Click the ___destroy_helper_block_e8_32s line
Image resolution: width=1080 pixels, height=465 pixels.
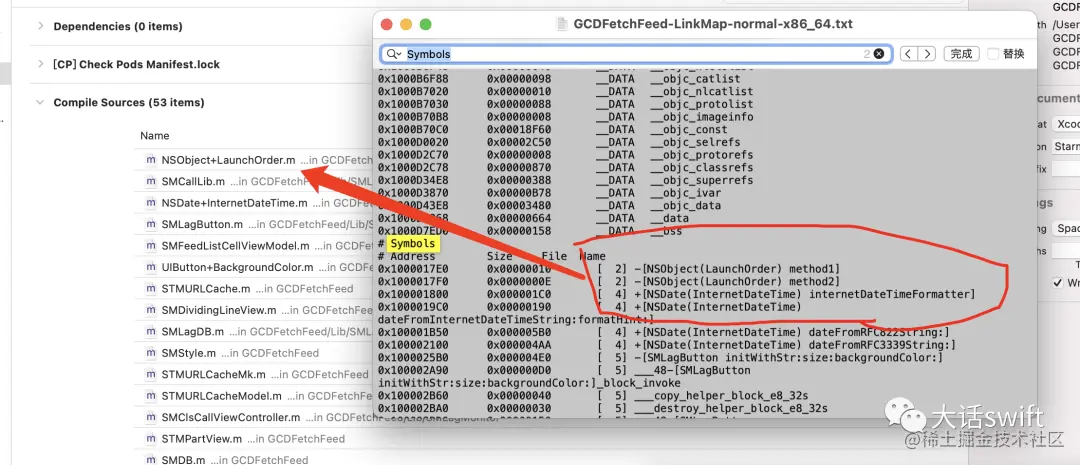(603, 409)
